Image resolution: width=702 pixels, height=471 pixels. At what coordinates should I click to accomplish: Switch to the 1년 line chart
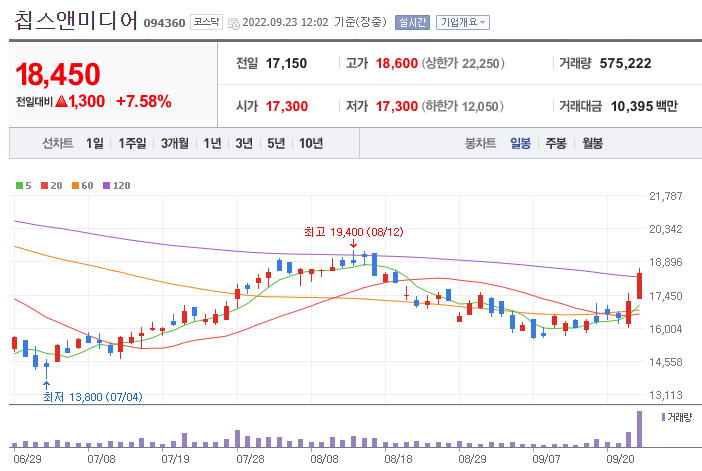(212, 143)
